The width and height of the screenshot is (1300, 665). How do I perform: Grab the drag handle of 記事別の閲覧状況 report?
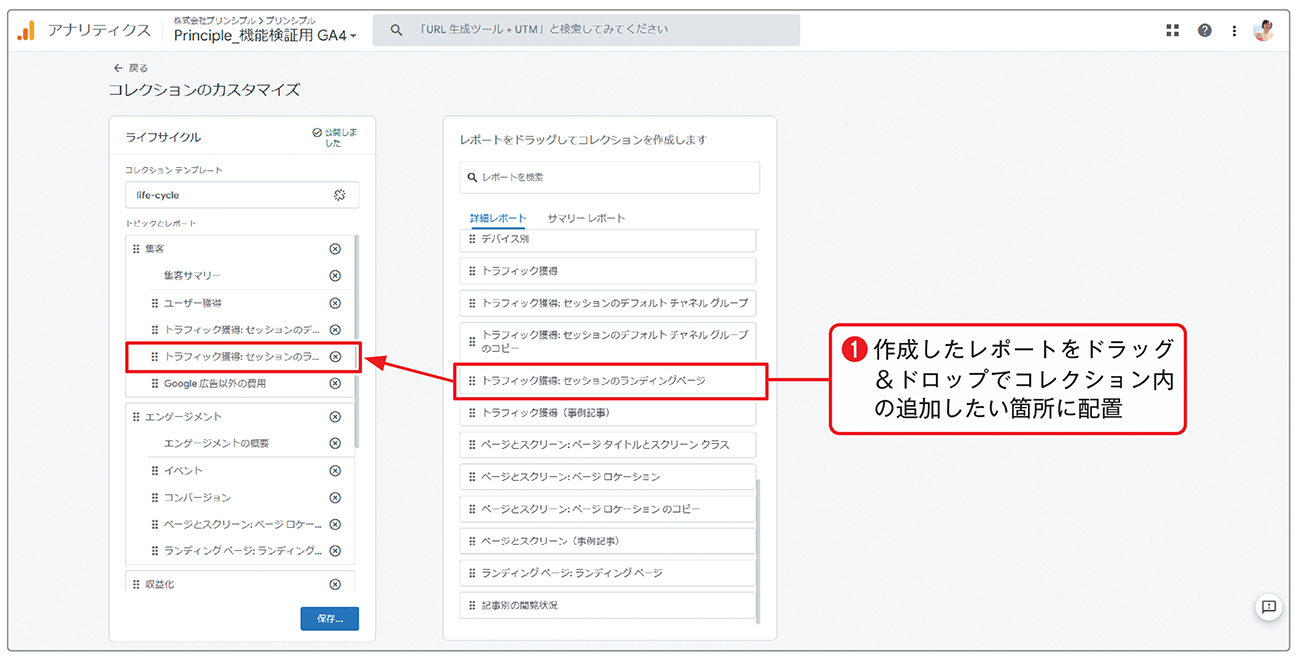coord(473,606)
